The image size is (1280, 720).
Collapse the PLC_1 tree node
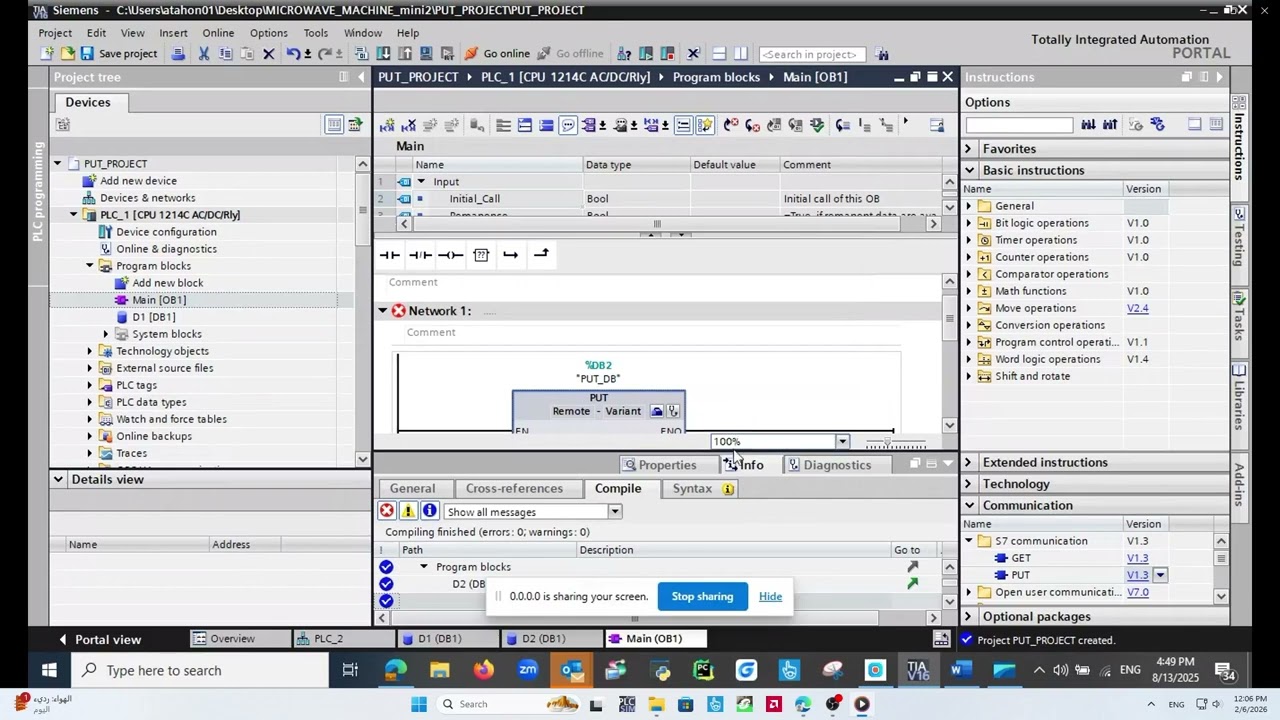click(74, 215)
